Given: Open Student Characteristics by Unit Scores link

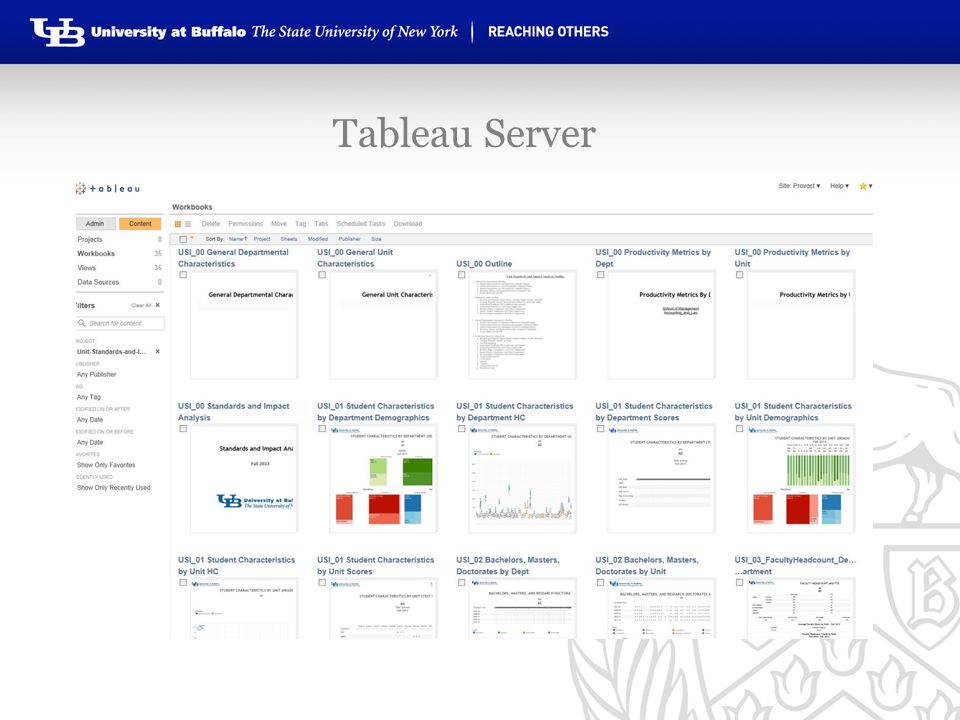Looking at the screenshot, I should pyautogui.click(x=375, y=566).
